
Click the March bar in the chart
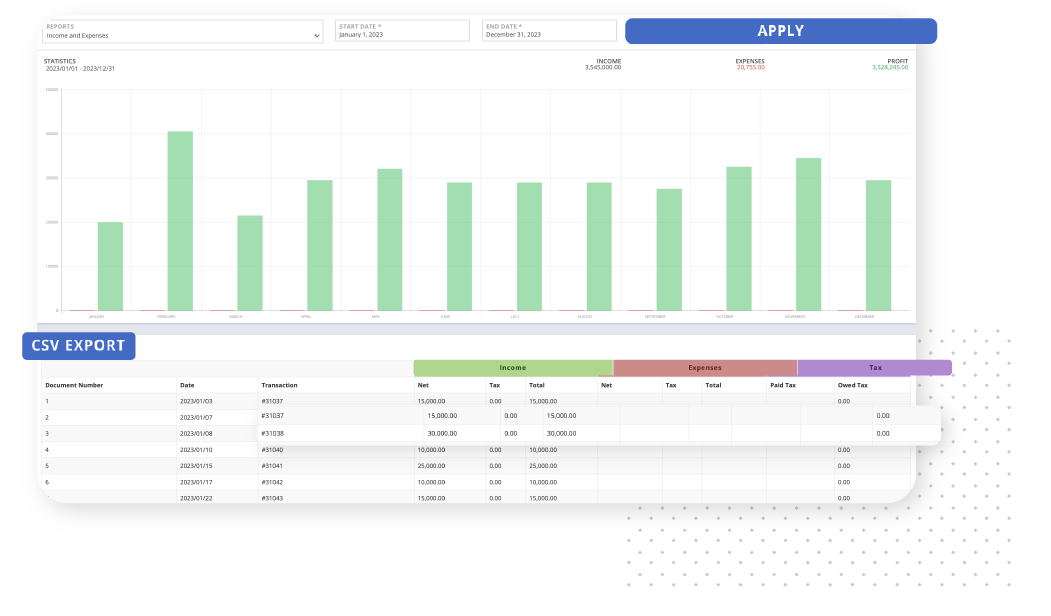pyautogui.click(x=250, y=263)
